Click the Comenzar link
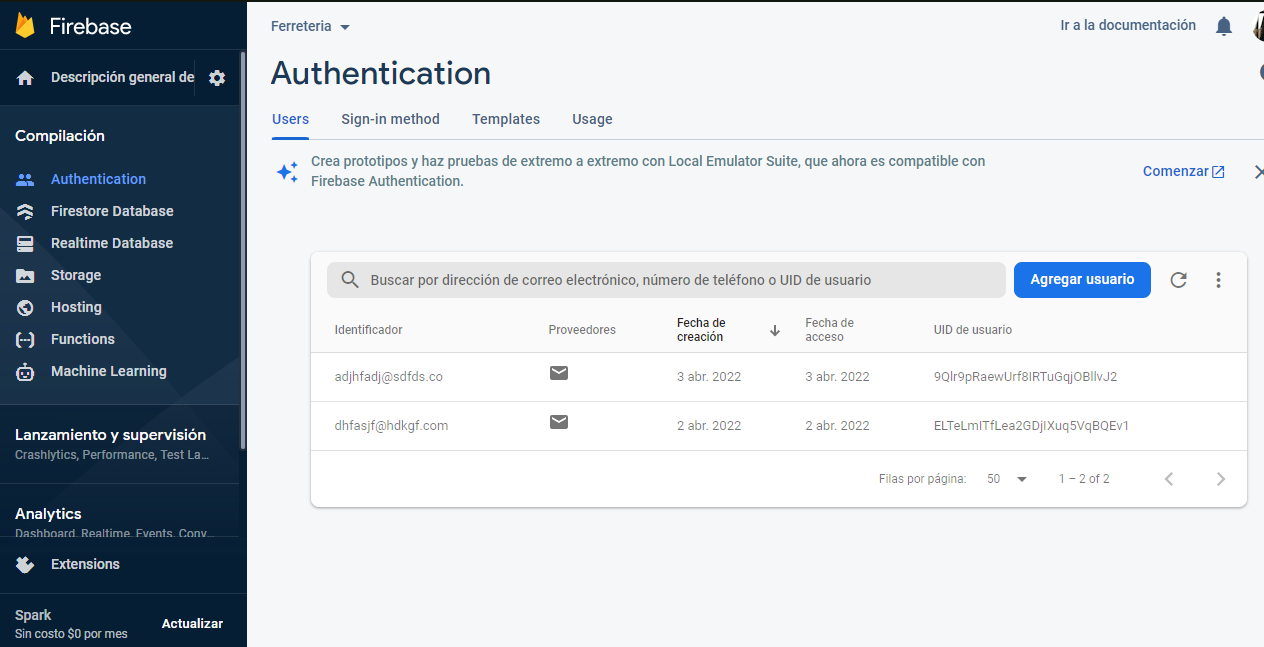Screen dimensions: 1264x647 pyautogui.click(x=1184, y=171)
